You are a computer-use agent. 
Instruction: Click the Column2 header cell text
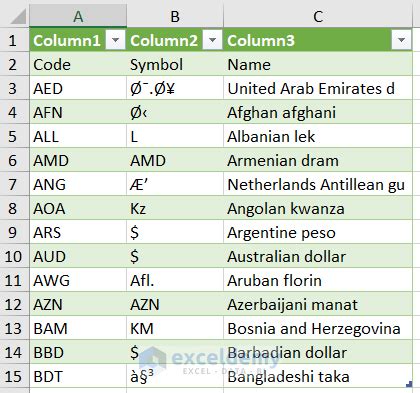[164, 40]
